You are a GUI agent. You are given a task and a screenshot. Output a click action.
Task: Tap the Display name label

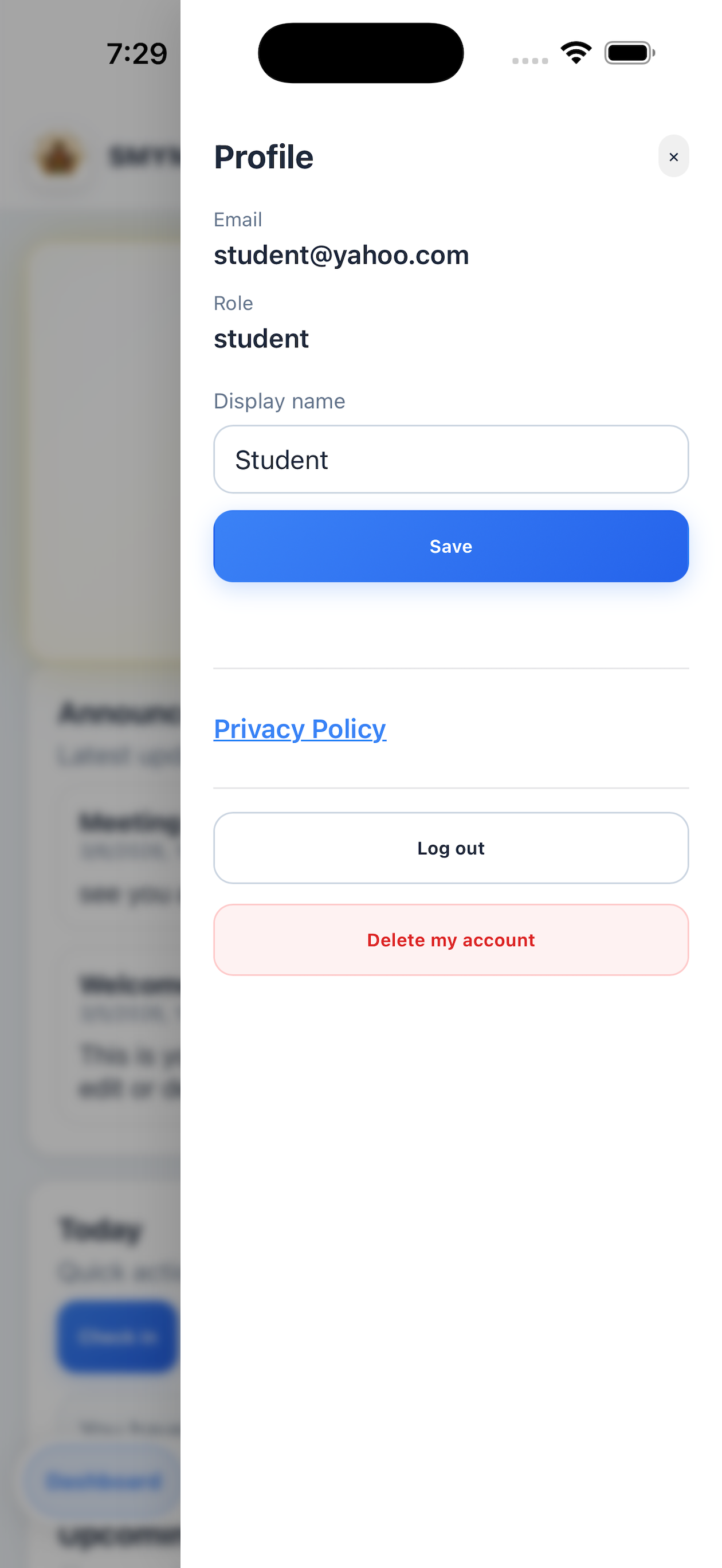point(280,401)
